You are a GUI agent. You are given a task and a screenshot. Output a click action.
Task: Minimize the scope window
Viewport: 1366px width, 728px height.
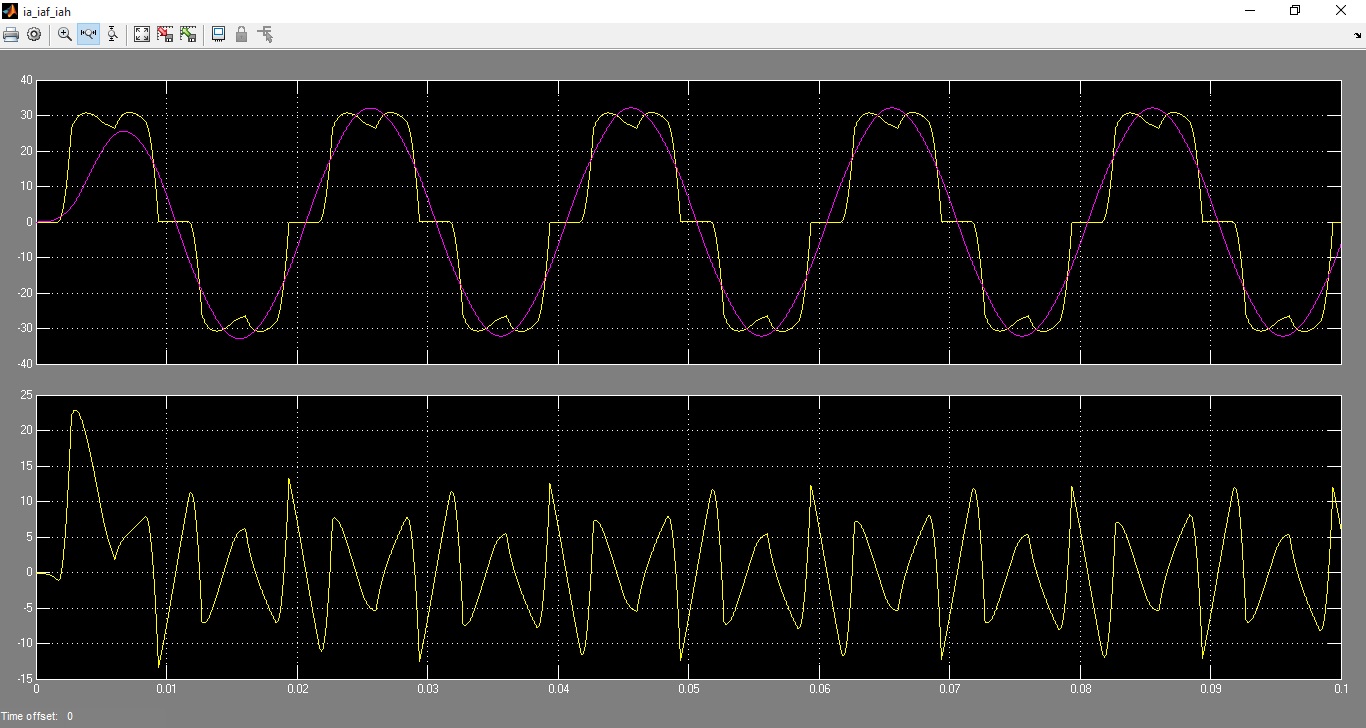1250,11
